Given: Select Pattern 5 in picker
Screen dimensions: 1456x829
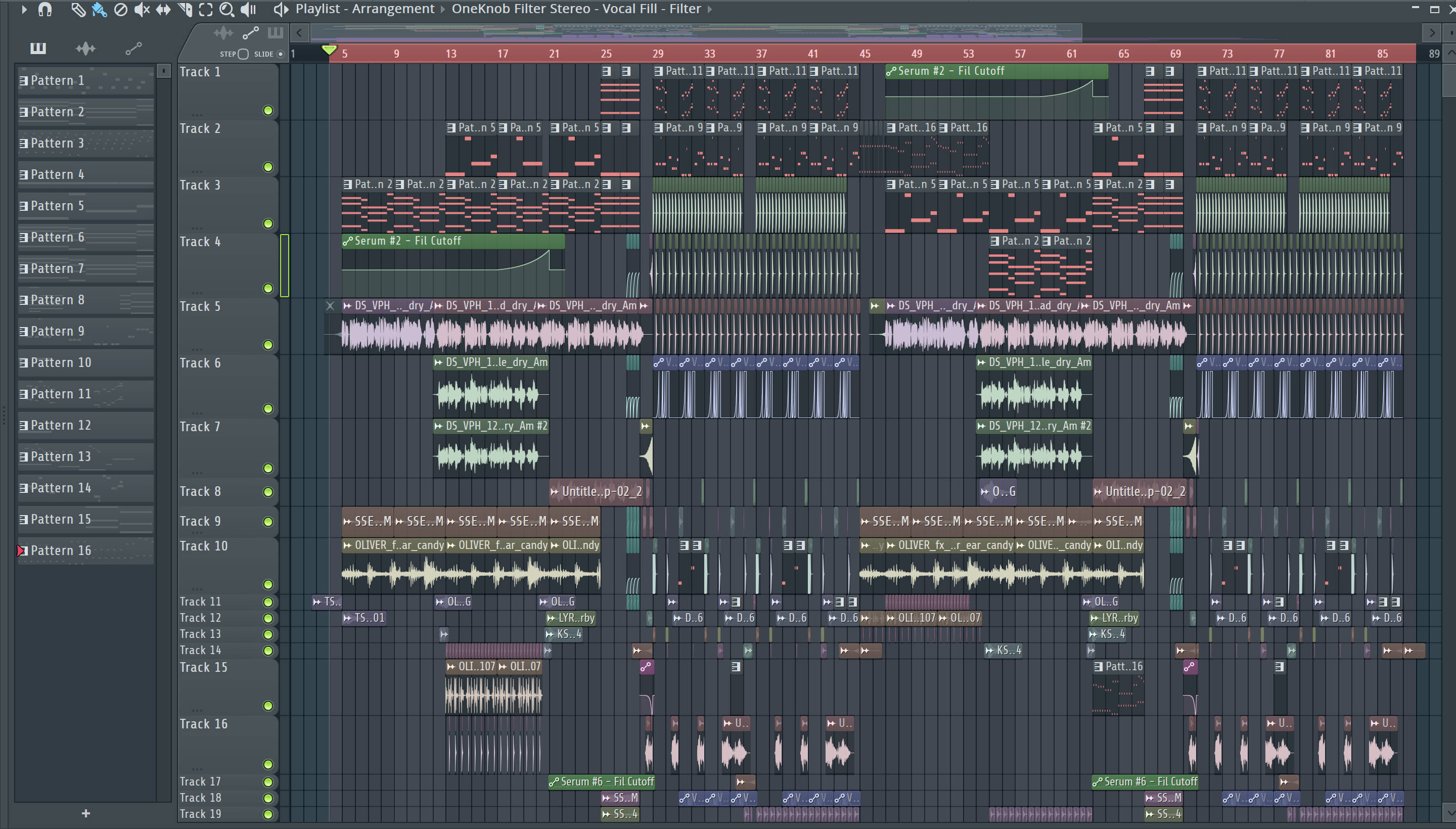Looking at the screenshot, I should tap(85, 206).
